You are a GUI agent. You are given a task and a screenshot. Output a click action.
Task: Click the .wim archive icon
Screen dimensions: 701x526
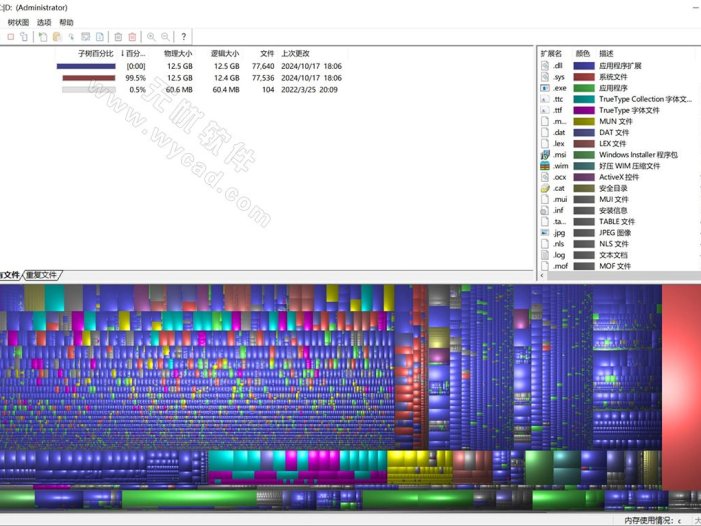point(545,166)
